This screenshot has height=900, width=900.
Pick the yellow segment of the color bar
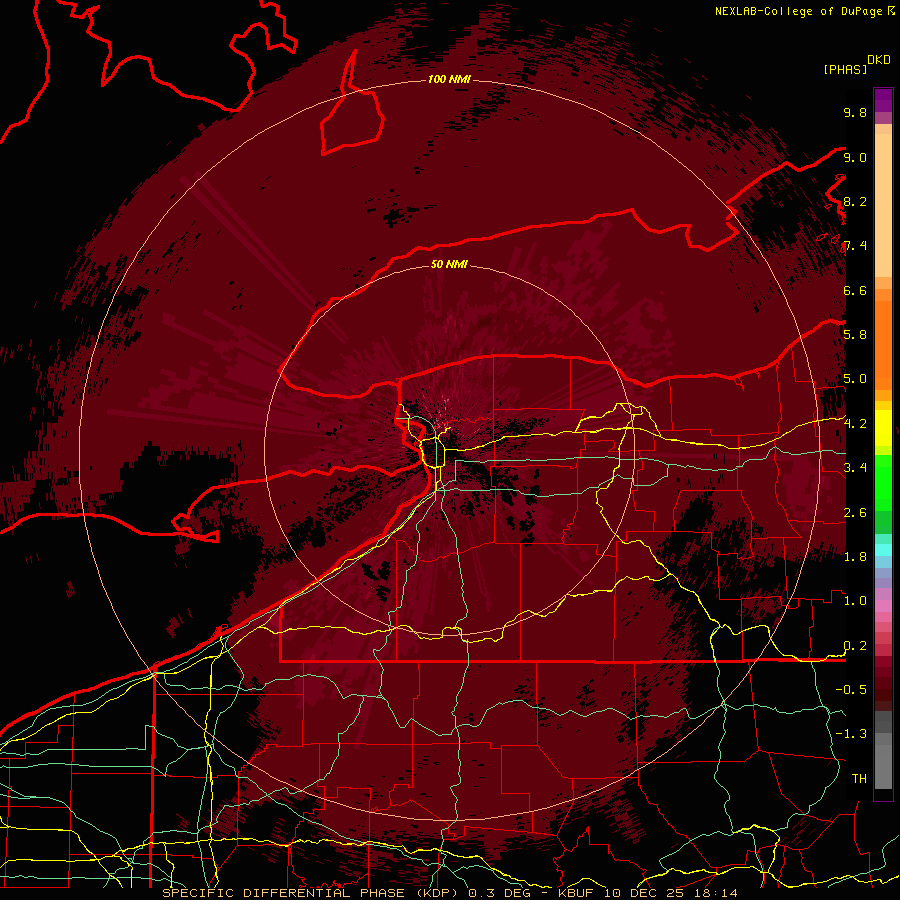click(x=883, y=428)
